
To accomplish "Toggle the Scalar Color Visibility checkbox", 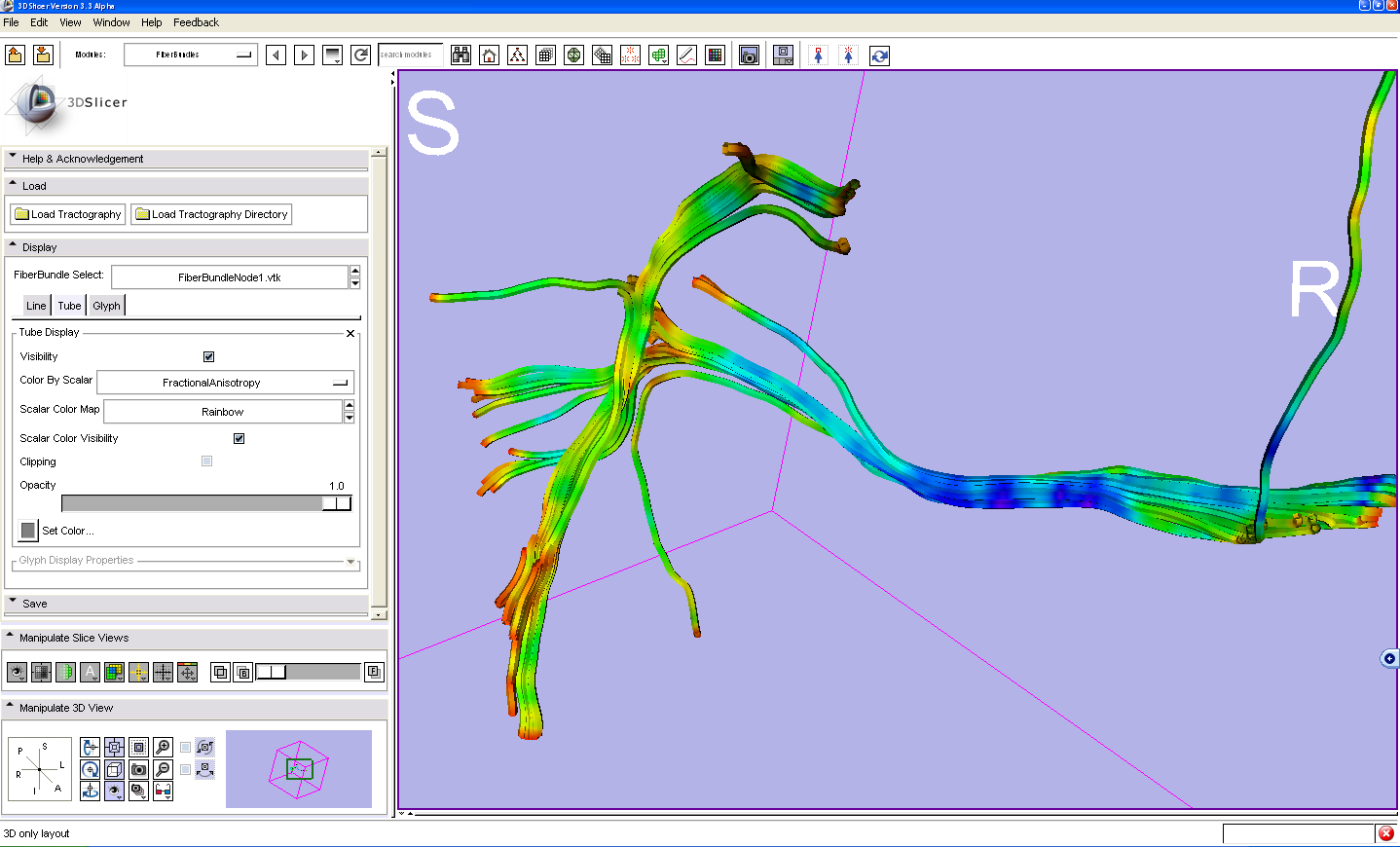I will [x=239, y=438].
